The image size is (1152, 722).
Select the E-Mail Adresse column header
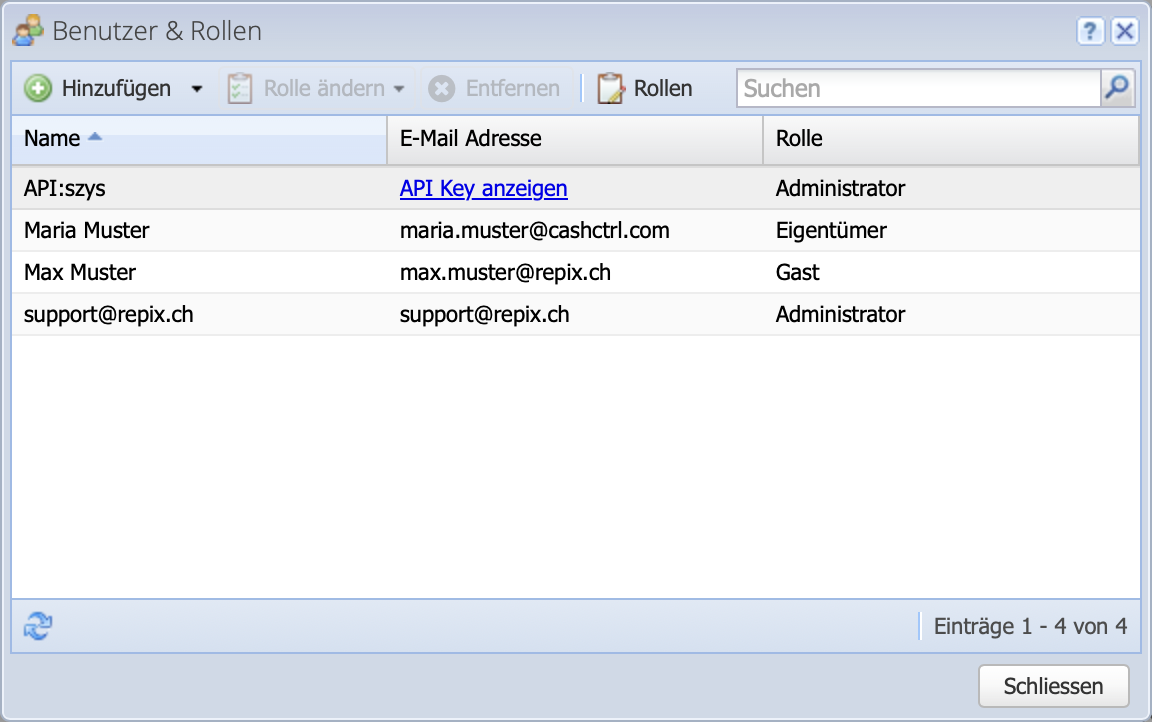pyautogui.click(x=470, y=139)
